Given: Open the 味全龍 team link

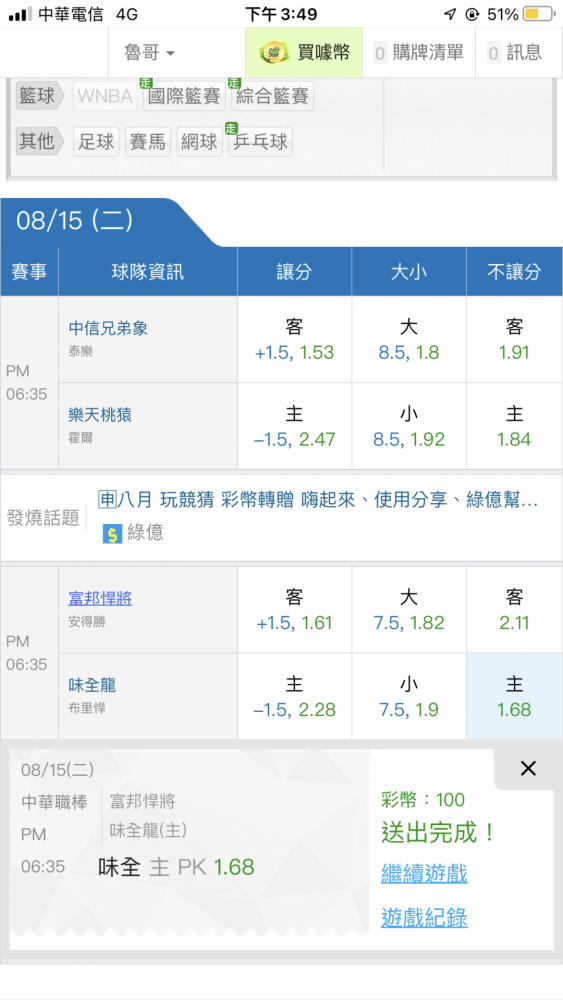Looking at the screenshot, I should pyautogui.click(x=92, y=685).
